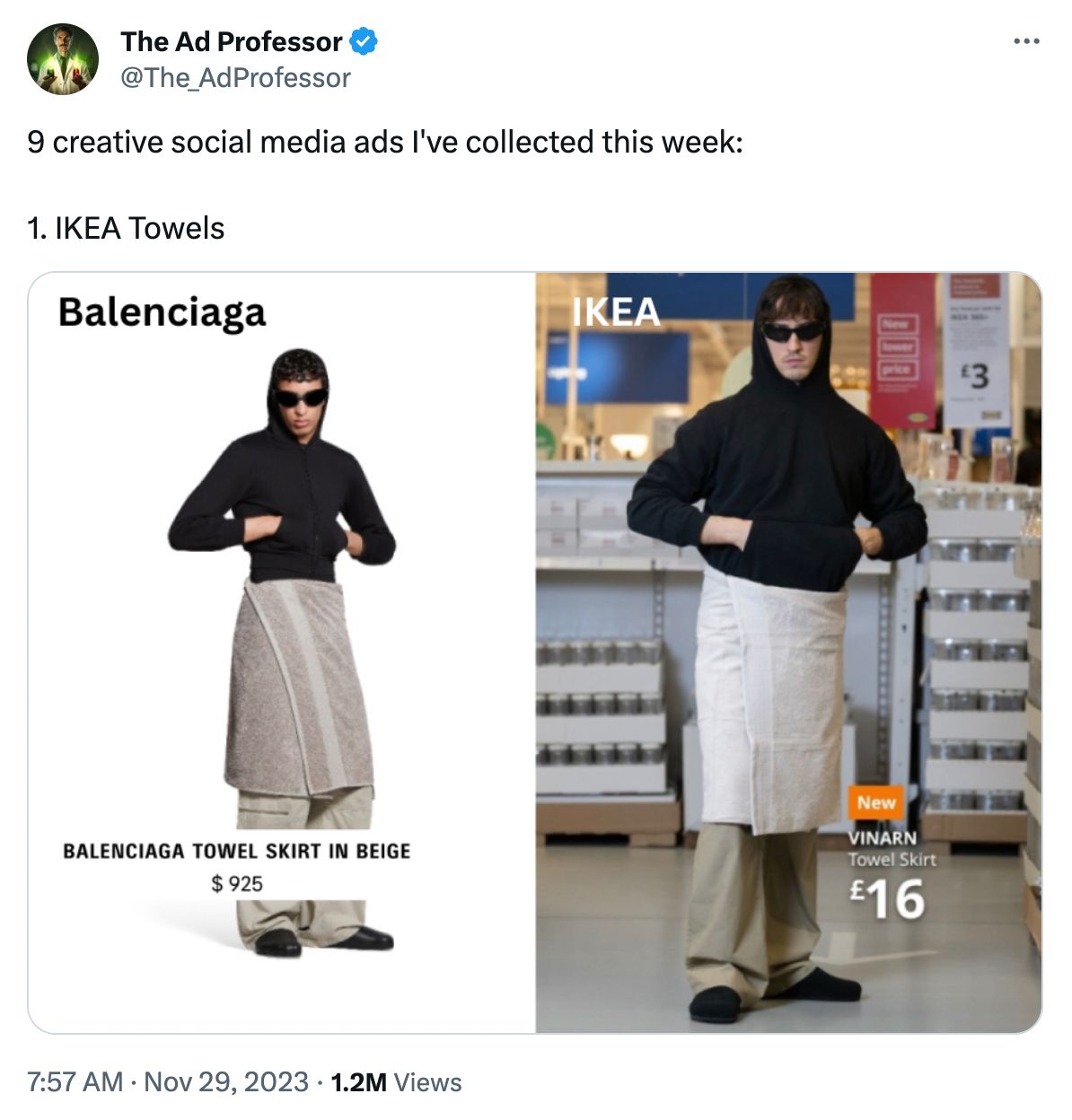The height and width of the screenshot is (1120, 1072).
Task: Open the three-dot more options menu
Action: point(1026,41)
